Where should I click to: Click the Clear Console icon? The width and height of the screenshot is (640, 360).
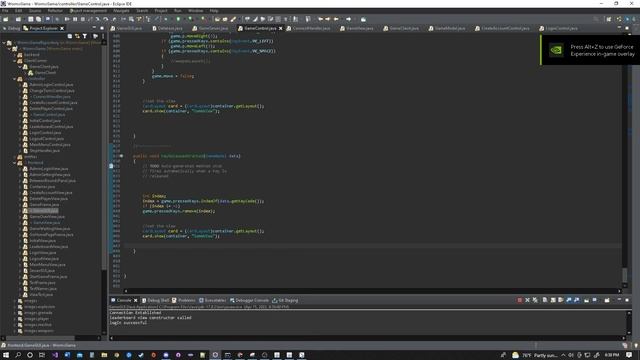(x=545, y=300)
